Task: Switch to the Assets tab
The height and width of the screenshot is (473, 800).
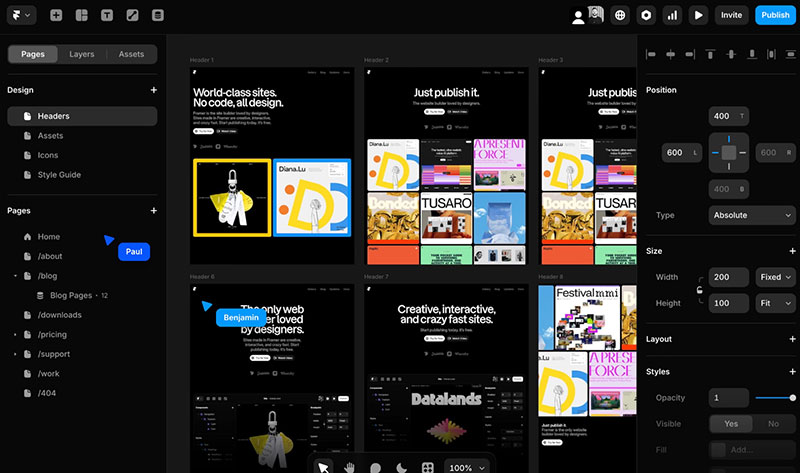Action: [x=131, y=54]
